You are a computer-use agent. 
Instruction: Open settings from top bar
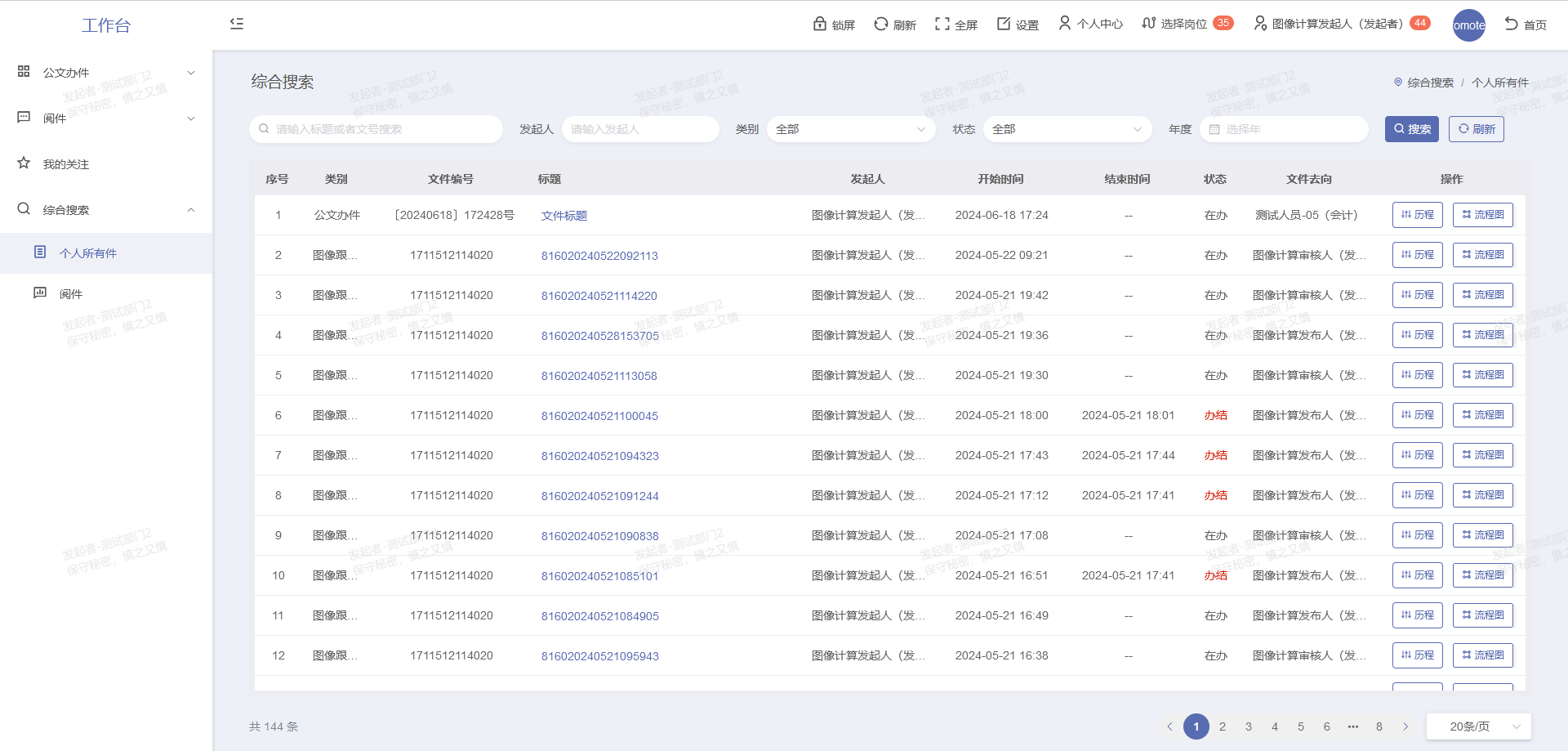coord(1018,25)
